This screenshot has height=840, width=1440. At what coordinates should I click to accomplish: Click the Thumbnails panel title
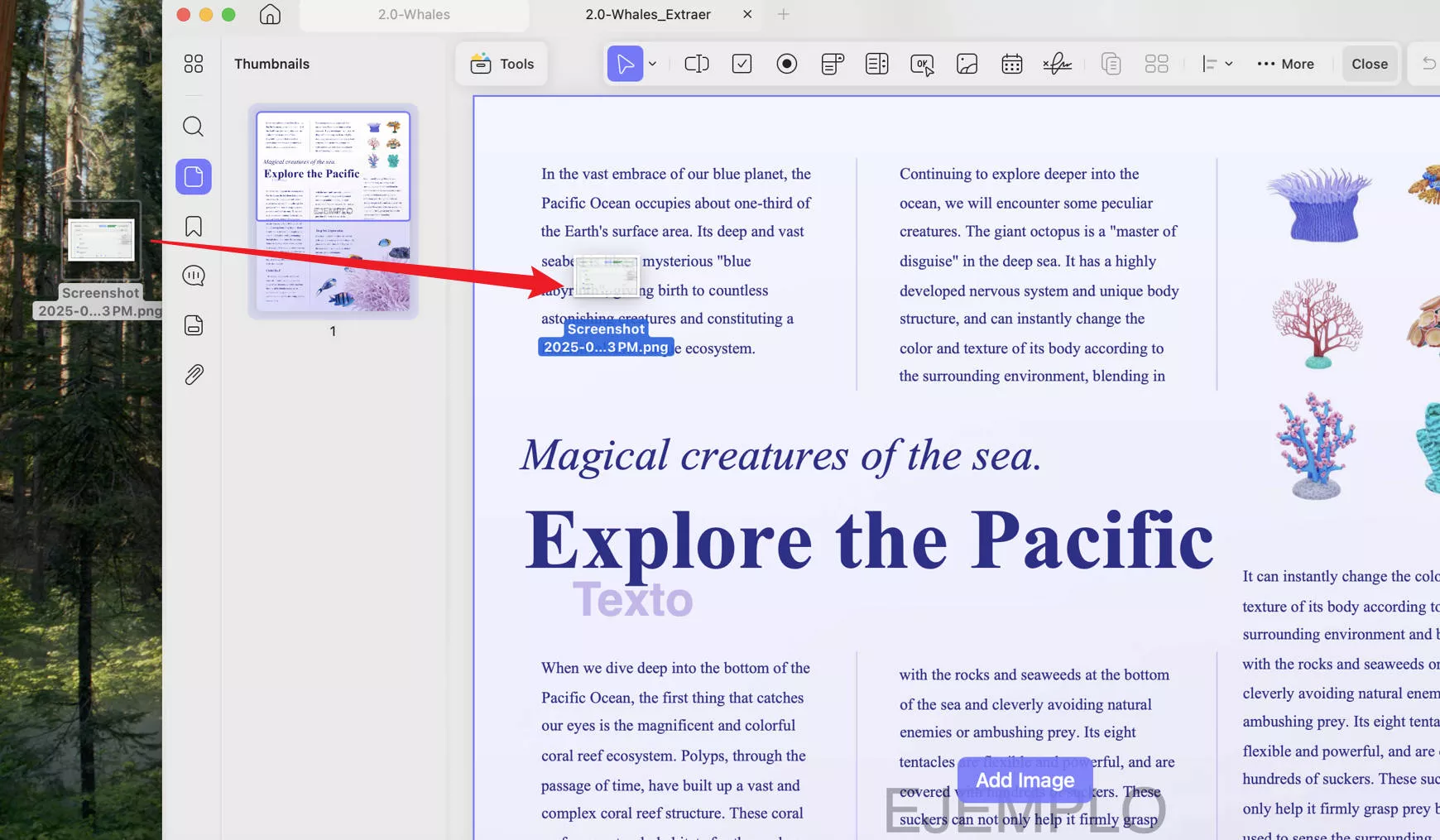click(x=271, y=64)
